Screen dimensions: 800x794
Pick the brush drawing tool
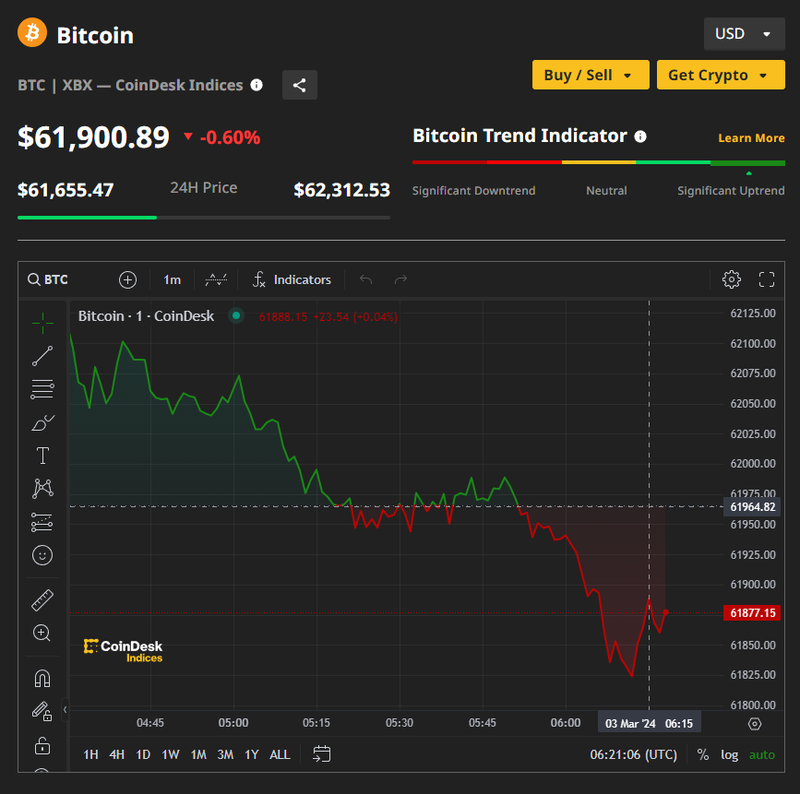42,422
